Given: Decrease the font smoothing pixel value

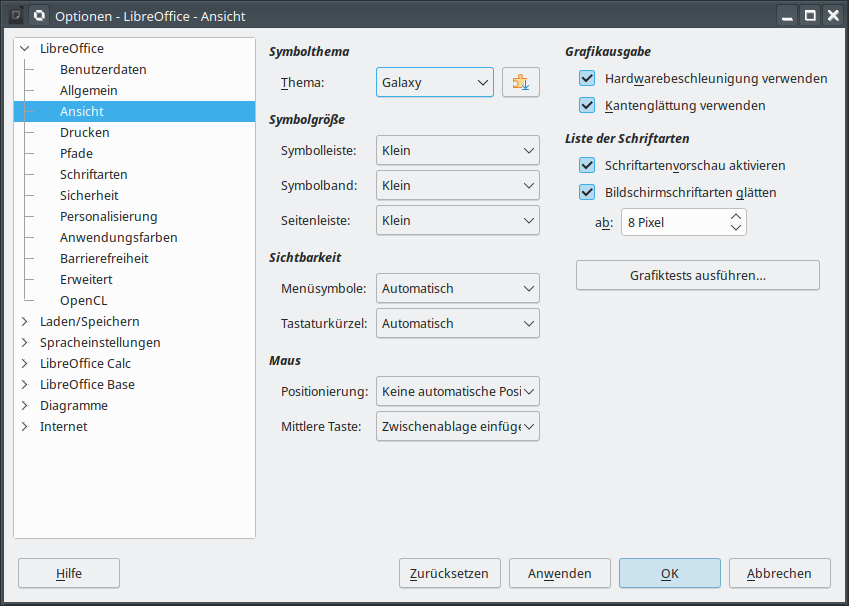Looking at the screenshot, I should click(x=735, y=228).
